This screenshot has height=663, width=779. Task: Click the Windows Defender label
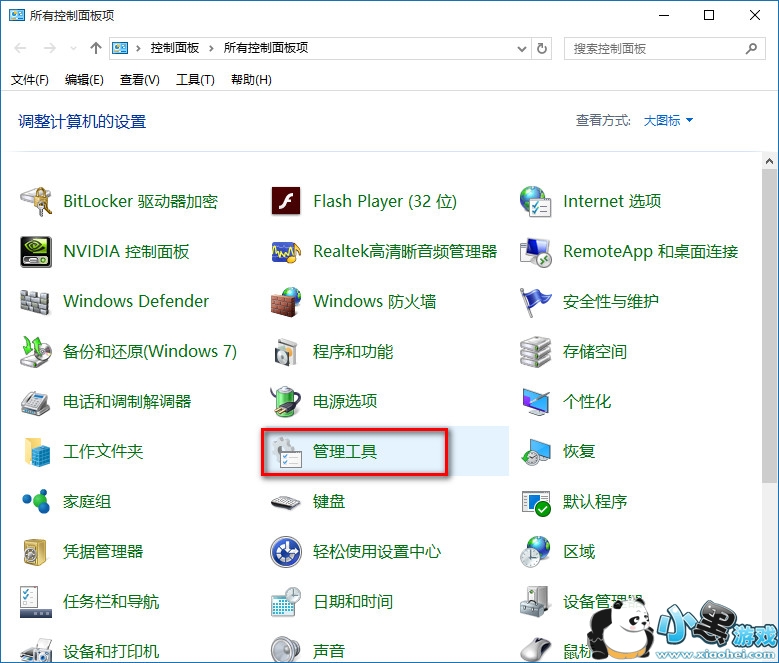tap(136, 301)
